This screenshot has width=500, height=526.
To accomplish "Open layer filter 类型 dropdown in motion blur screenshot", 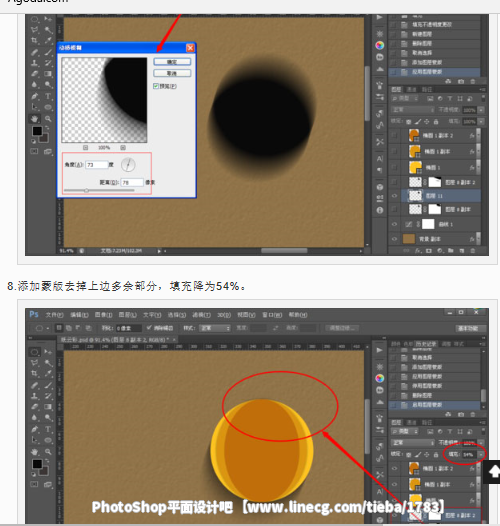I will tap(405, 98).
